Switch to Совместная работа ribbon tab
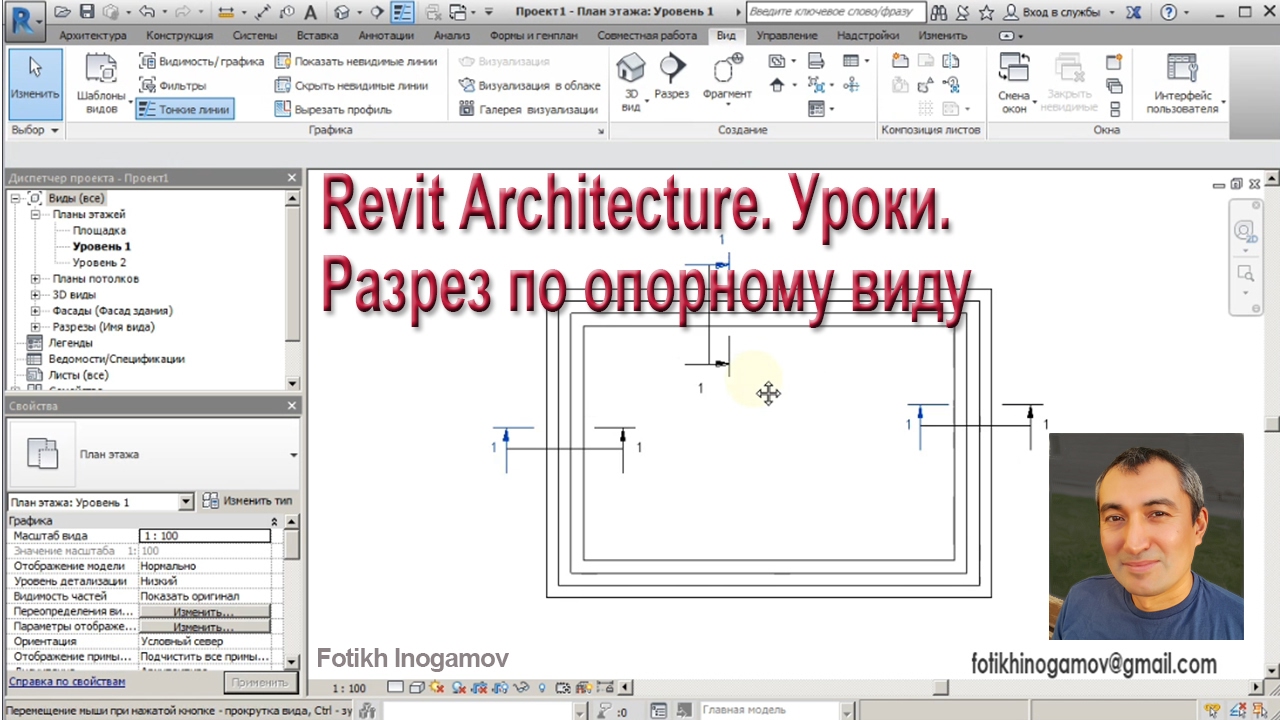Image resolution: width=1280 pixels, height=720 pixels. tap(647, 36)
